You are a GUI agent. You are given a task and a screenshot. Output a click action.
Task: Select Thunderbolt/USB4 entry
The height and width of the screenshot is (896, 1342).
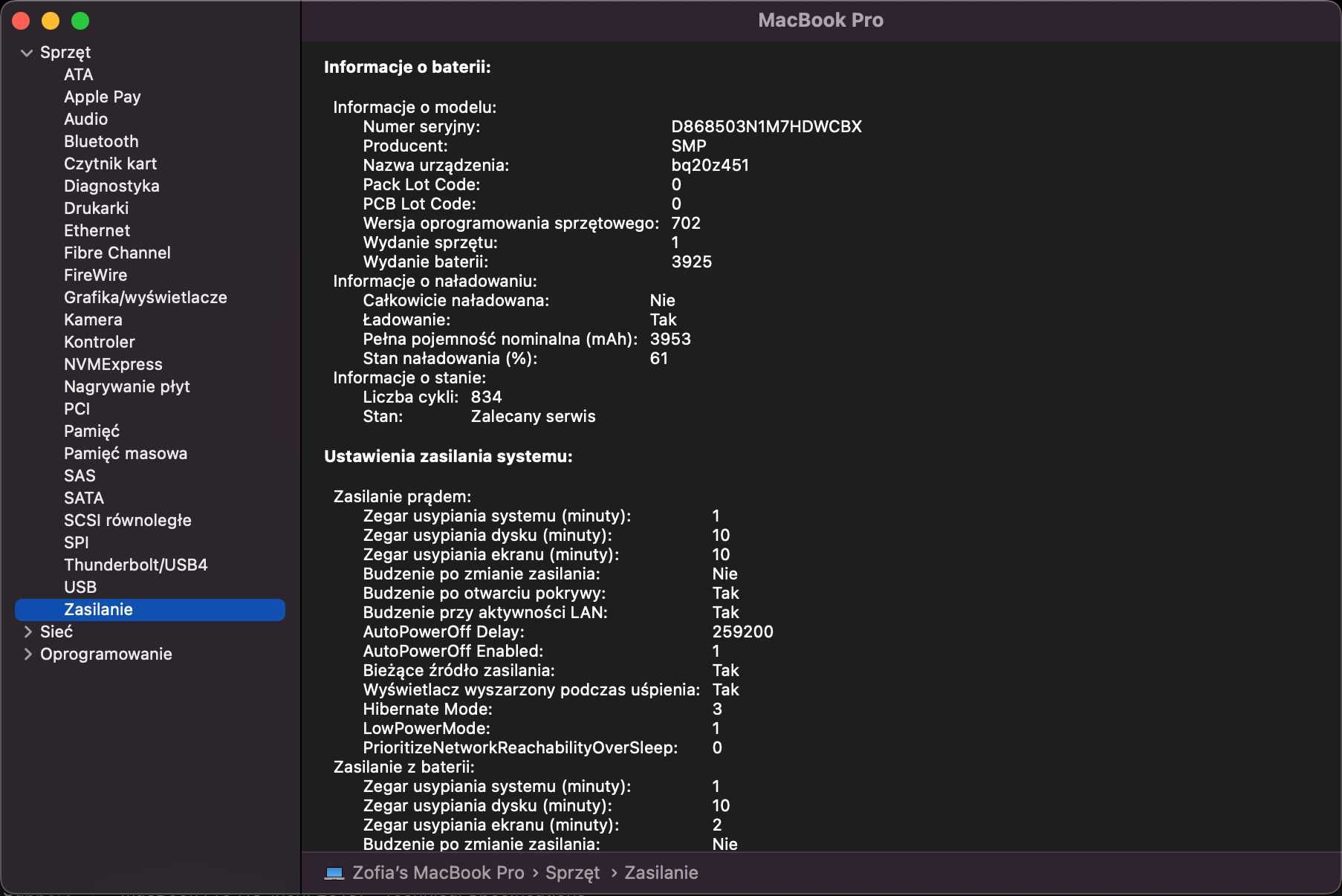tap(136, 565)
